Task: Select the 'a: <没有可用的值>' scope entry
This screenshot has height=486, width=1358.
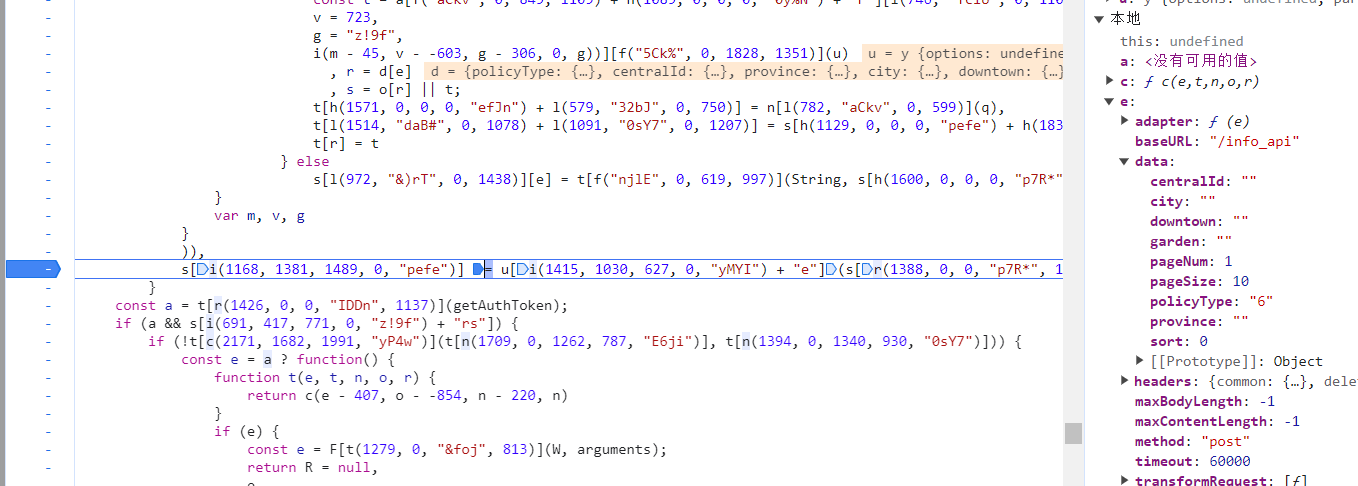Action: (1189, 61)
